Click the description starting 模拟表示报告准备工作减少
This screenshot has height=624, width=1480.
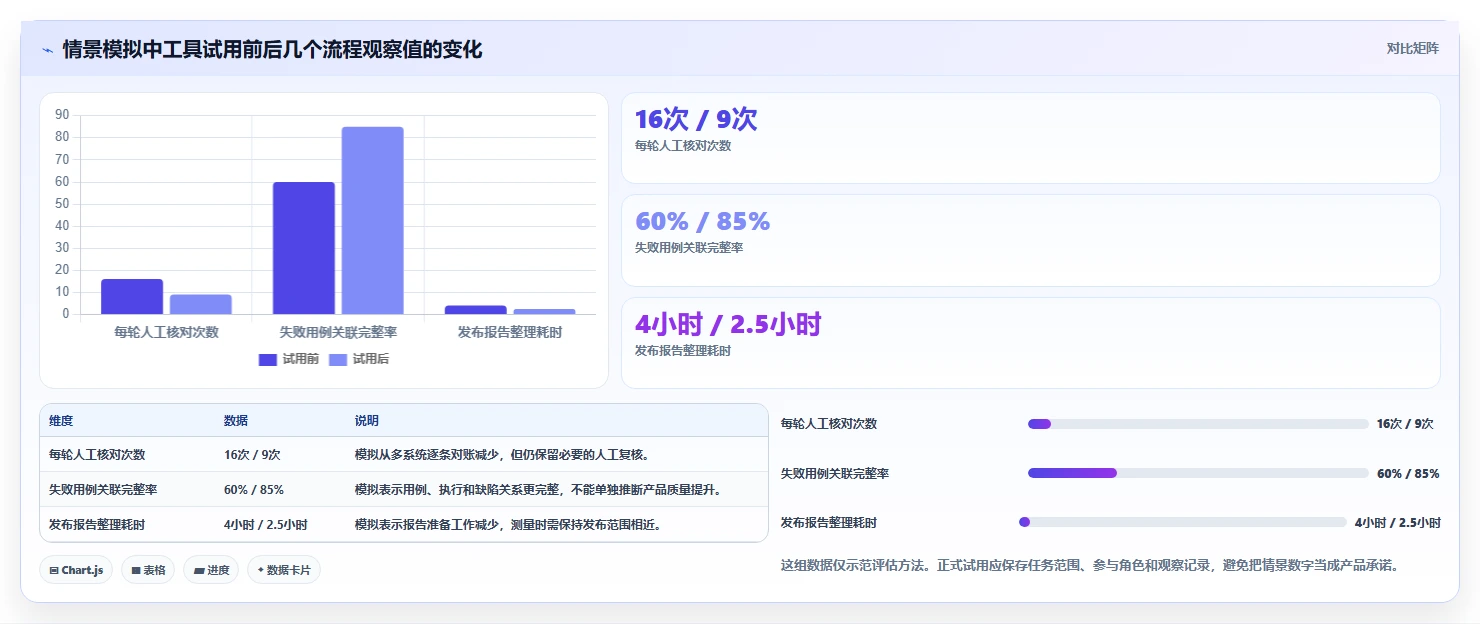click(509, 525)
